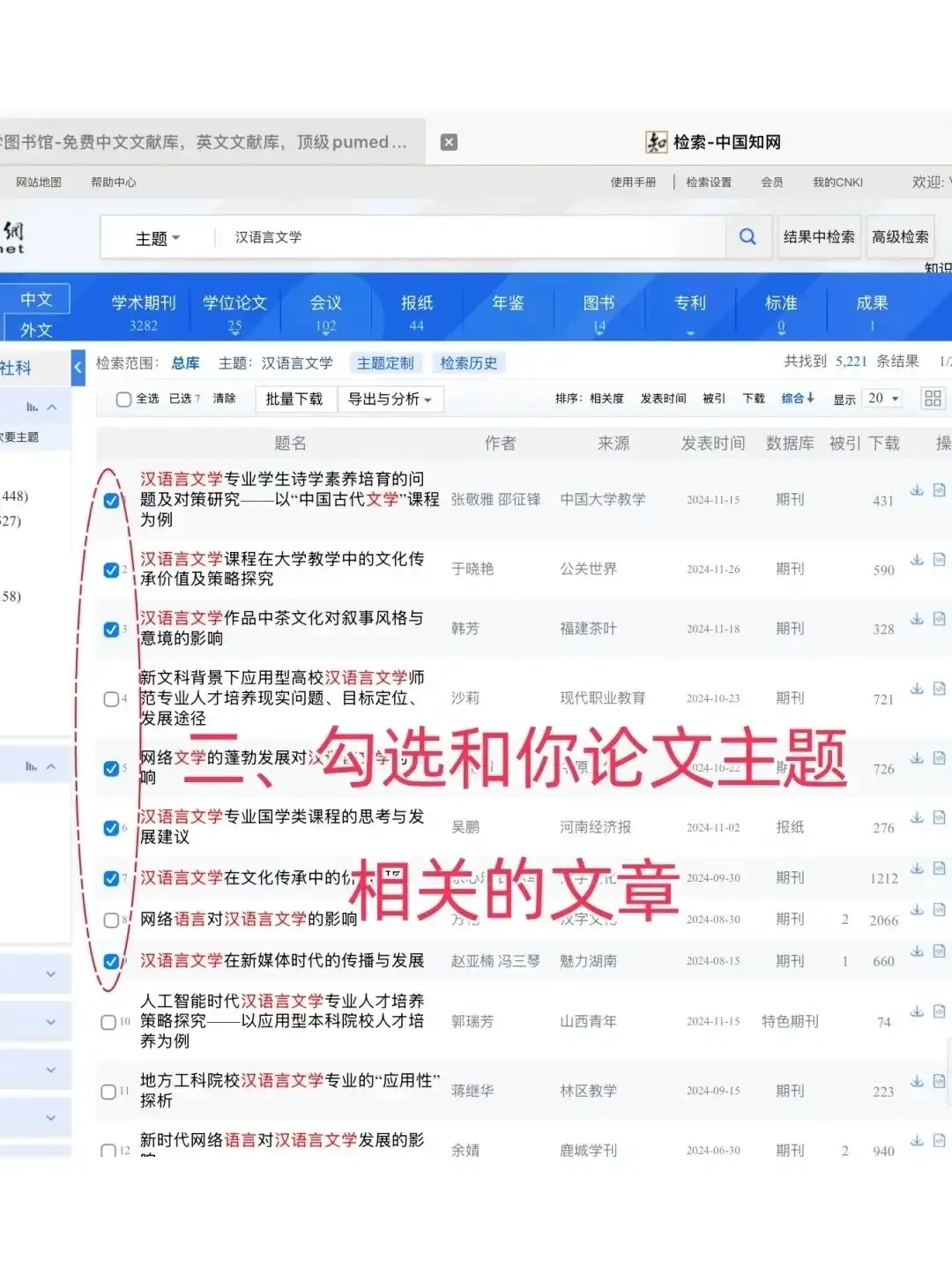Select the 外文 language tab
The width and height of the screenshot is (952, 1268).
[x=36, y=330]
